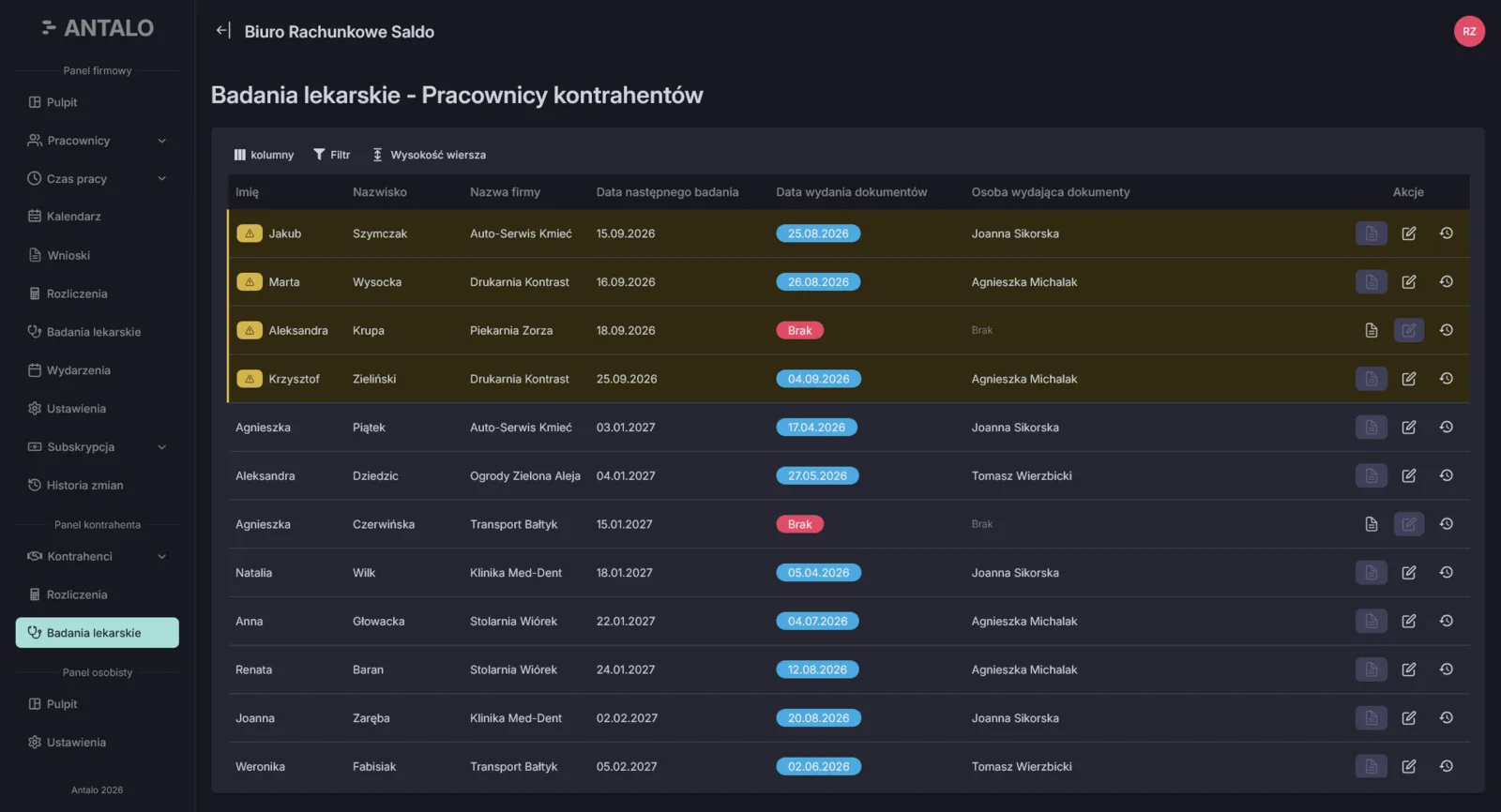Image resolution: width=1501 pixels, height=812 pixels.
Task: Edit the Weronika Fabisiak record
Action: pyautogui.click(x=1408, y=766)
